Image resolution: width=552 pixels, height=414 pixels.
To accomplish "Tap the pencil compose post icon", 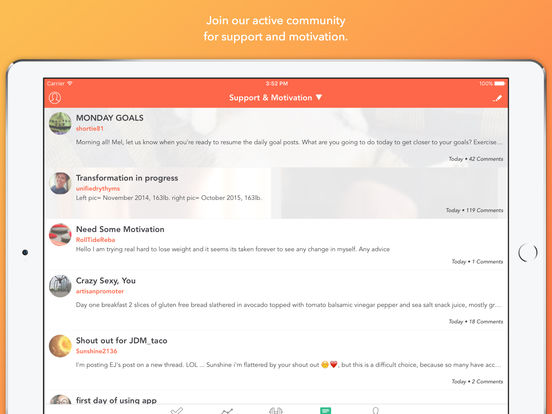I will click(497, 98).
